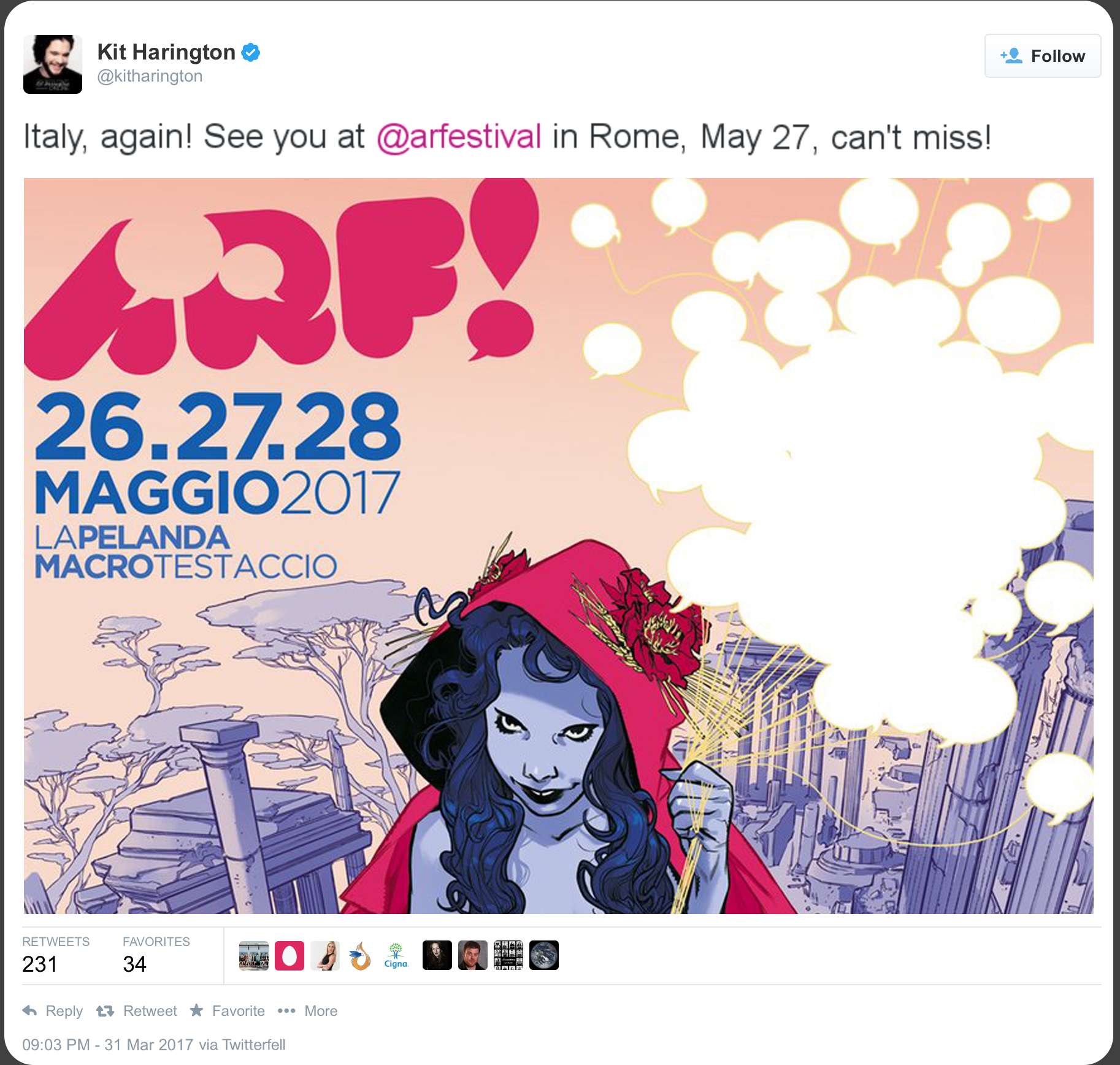The height and width of the screenshot is (1065, 1120).
Task: Open the @arfestival mention link
Action: pos(459,136)
